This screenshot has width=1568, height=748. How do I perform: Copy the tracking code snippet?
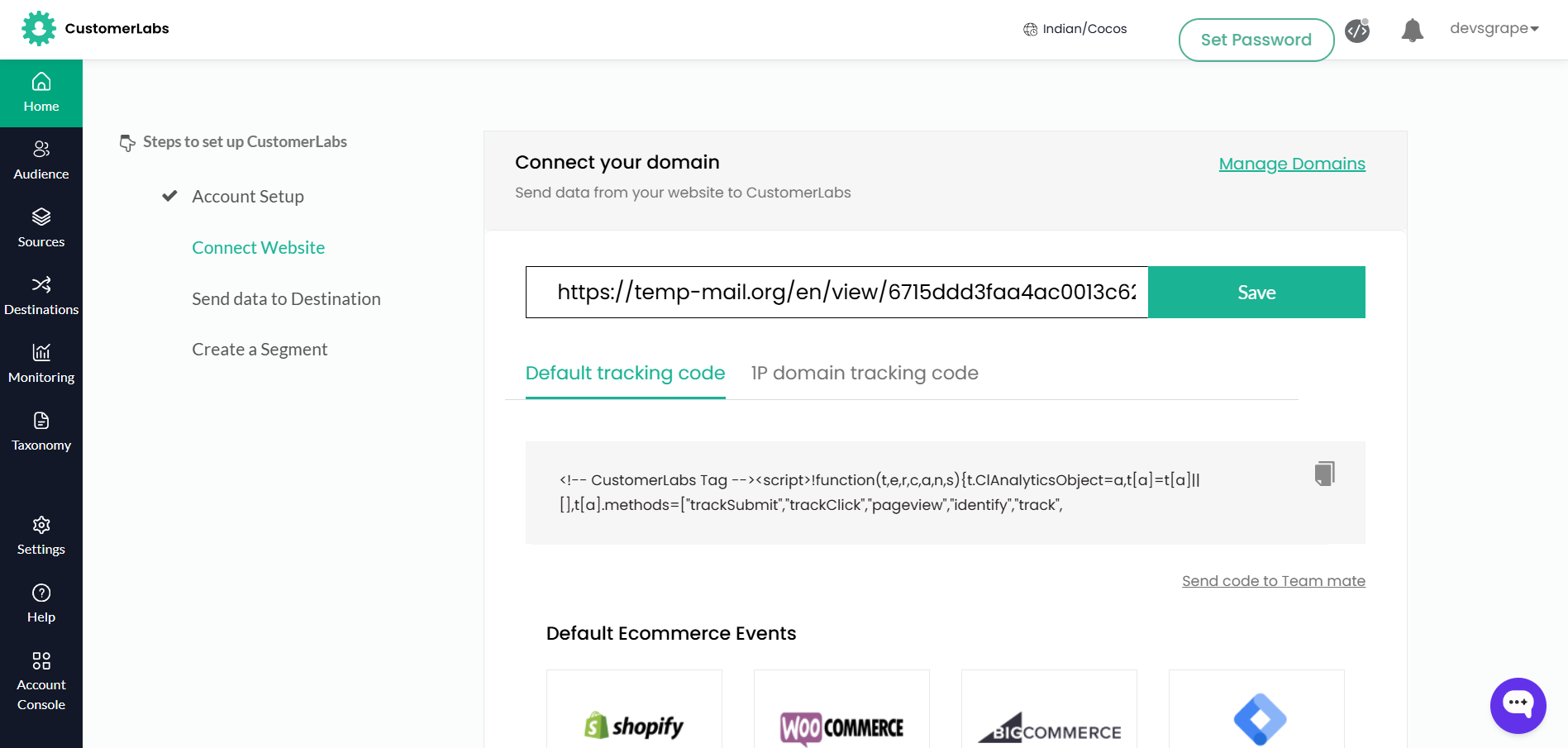1324,474
